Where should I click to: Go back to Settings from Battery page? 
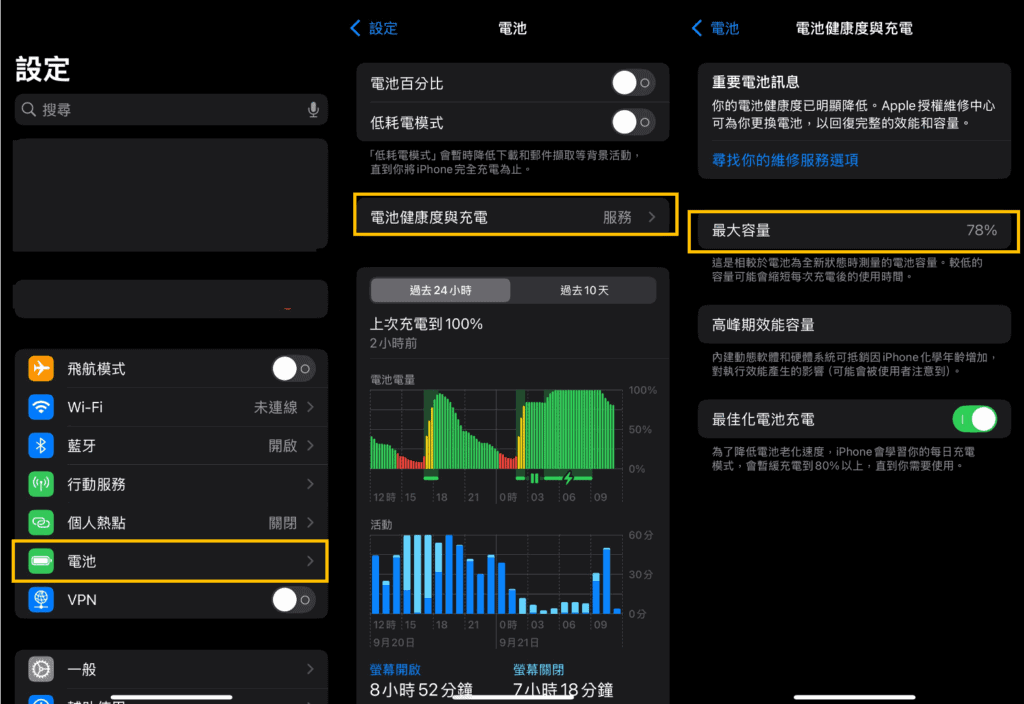click(x=374, y=28)
